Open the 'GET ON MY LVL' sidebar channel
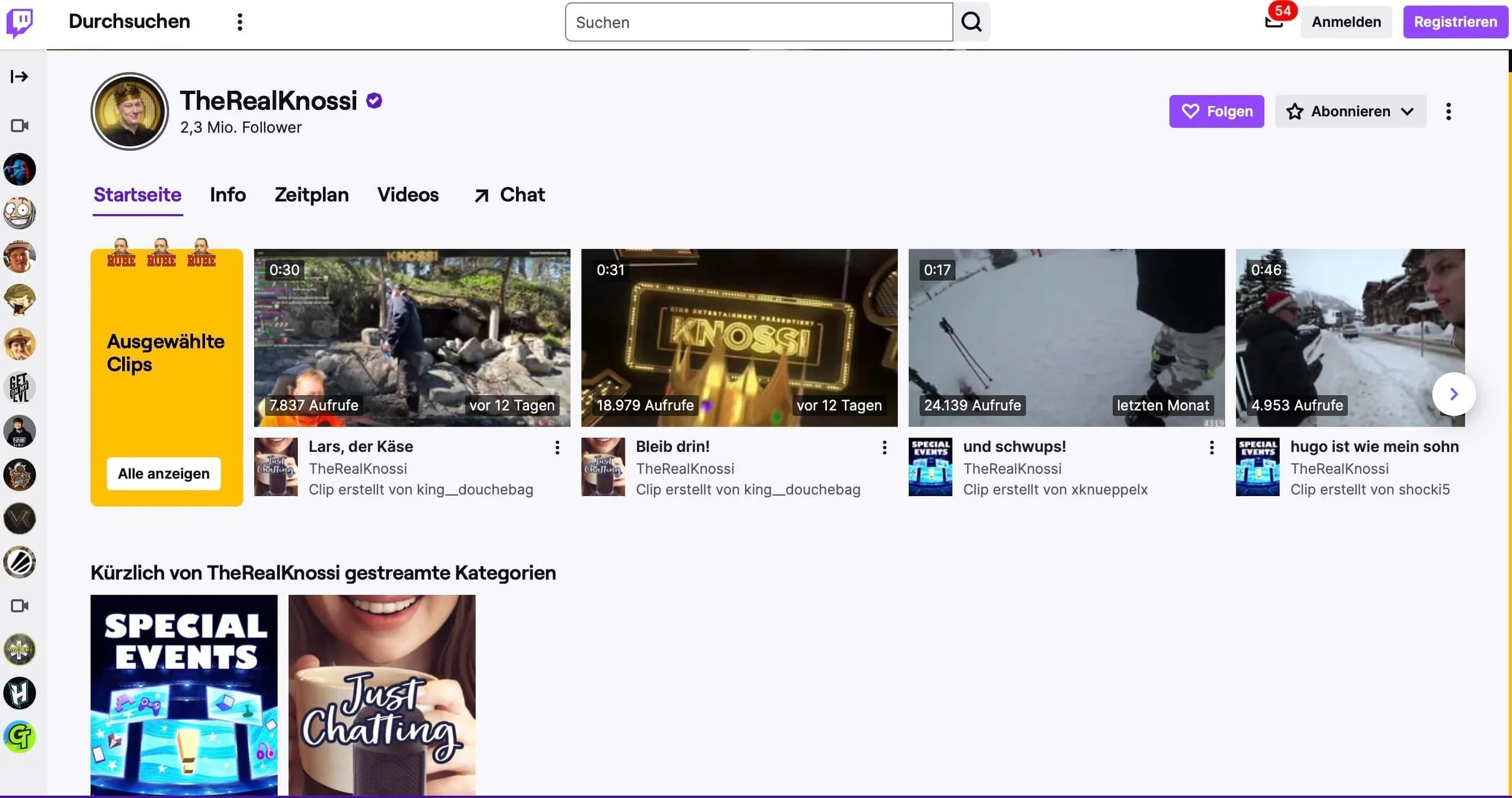The height and width of the screenshot is (798, 1512). (19, 388)
